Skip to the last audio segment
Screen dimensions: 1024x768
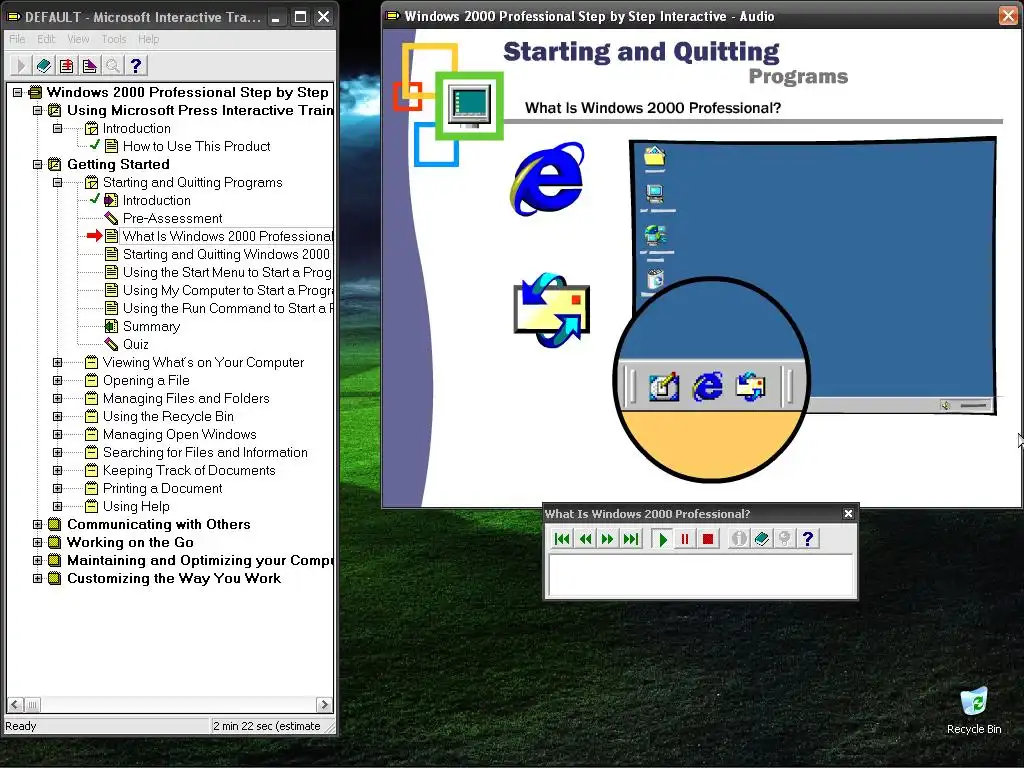631,539
